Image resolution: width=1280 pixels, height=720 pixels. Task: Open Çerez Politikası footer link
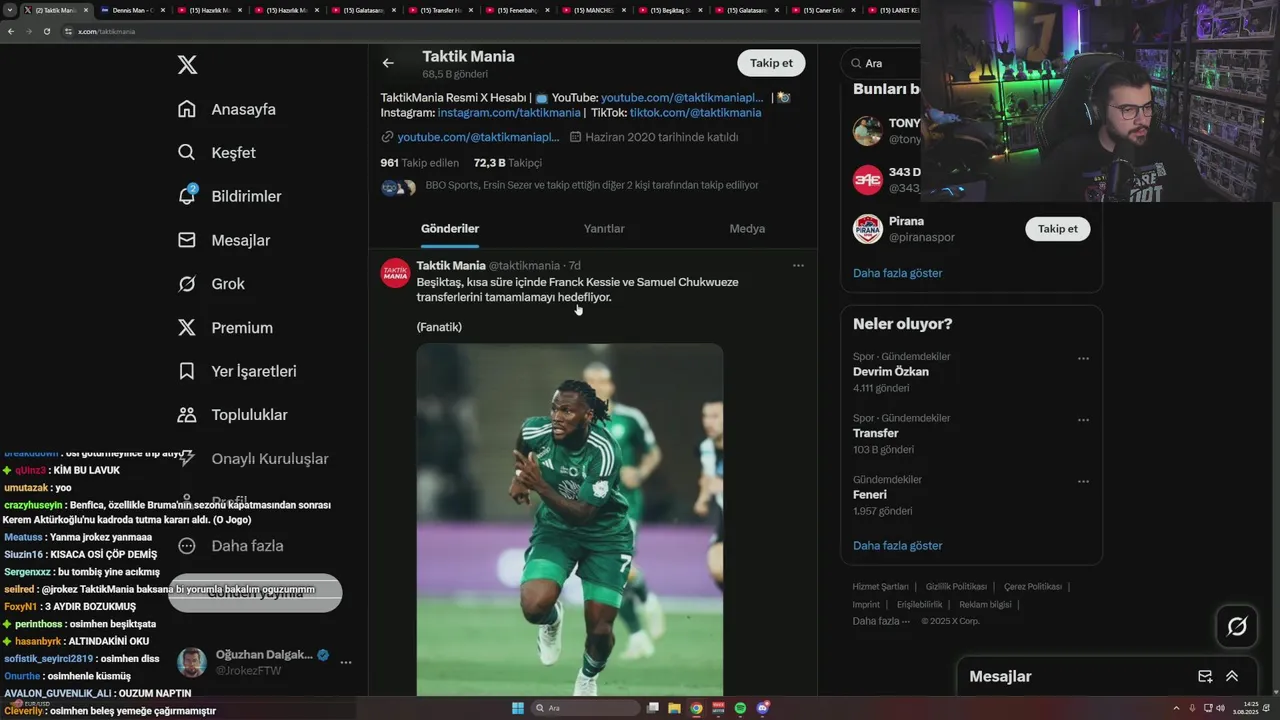tap(1033, 587)
